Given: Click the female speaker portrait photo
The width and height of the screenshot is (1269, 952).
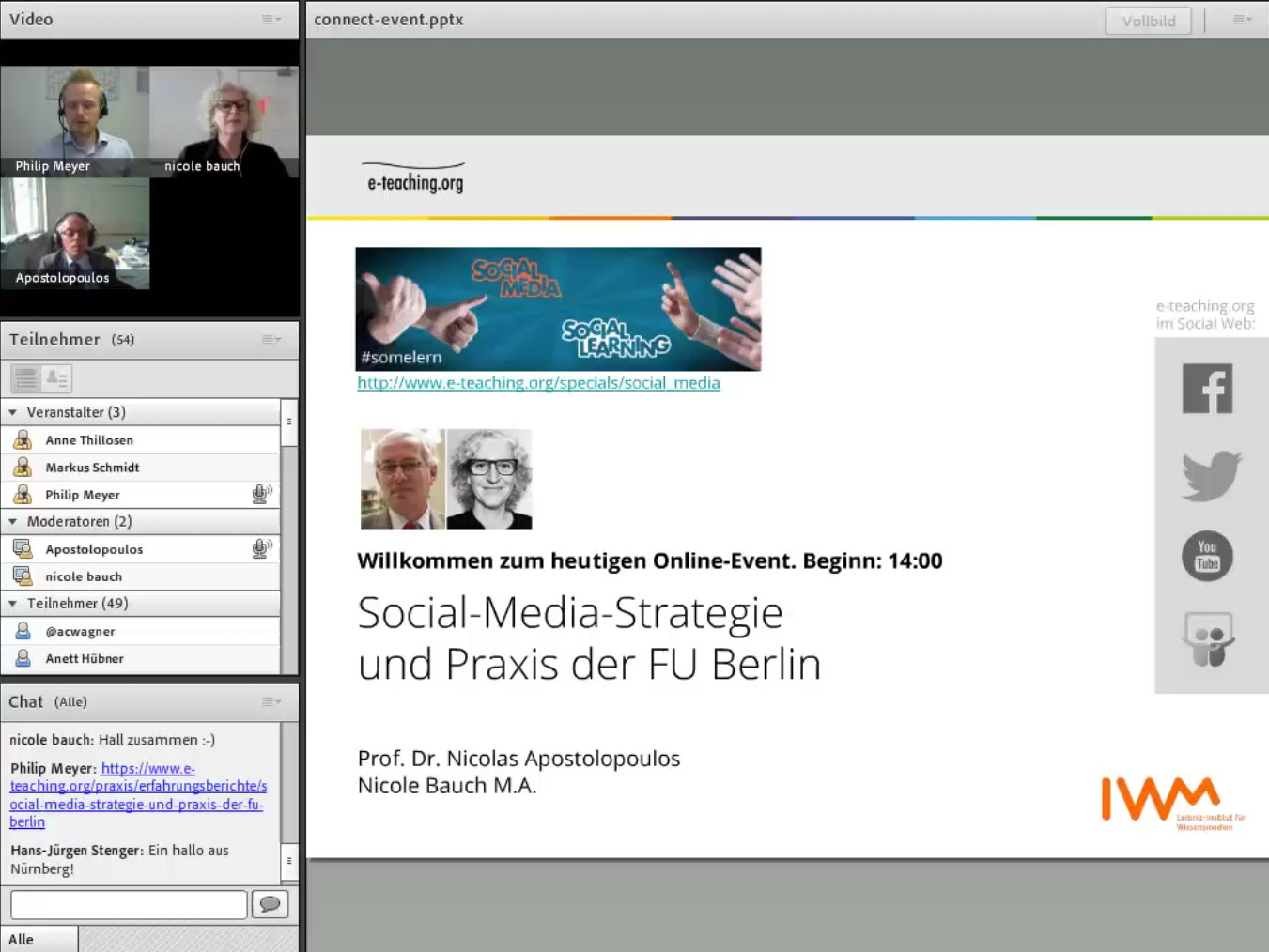Looking at the screenshot, I should tap(489, 479).
